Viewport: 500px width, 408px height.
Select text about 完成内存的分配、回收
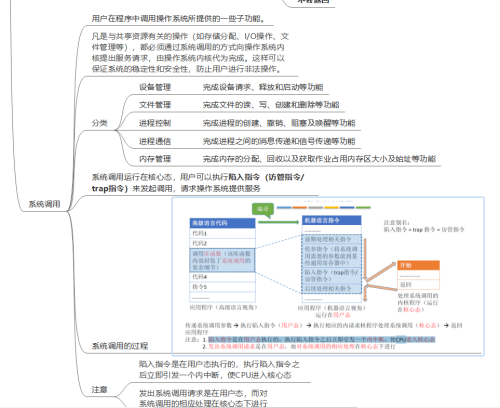coord(319,159)
